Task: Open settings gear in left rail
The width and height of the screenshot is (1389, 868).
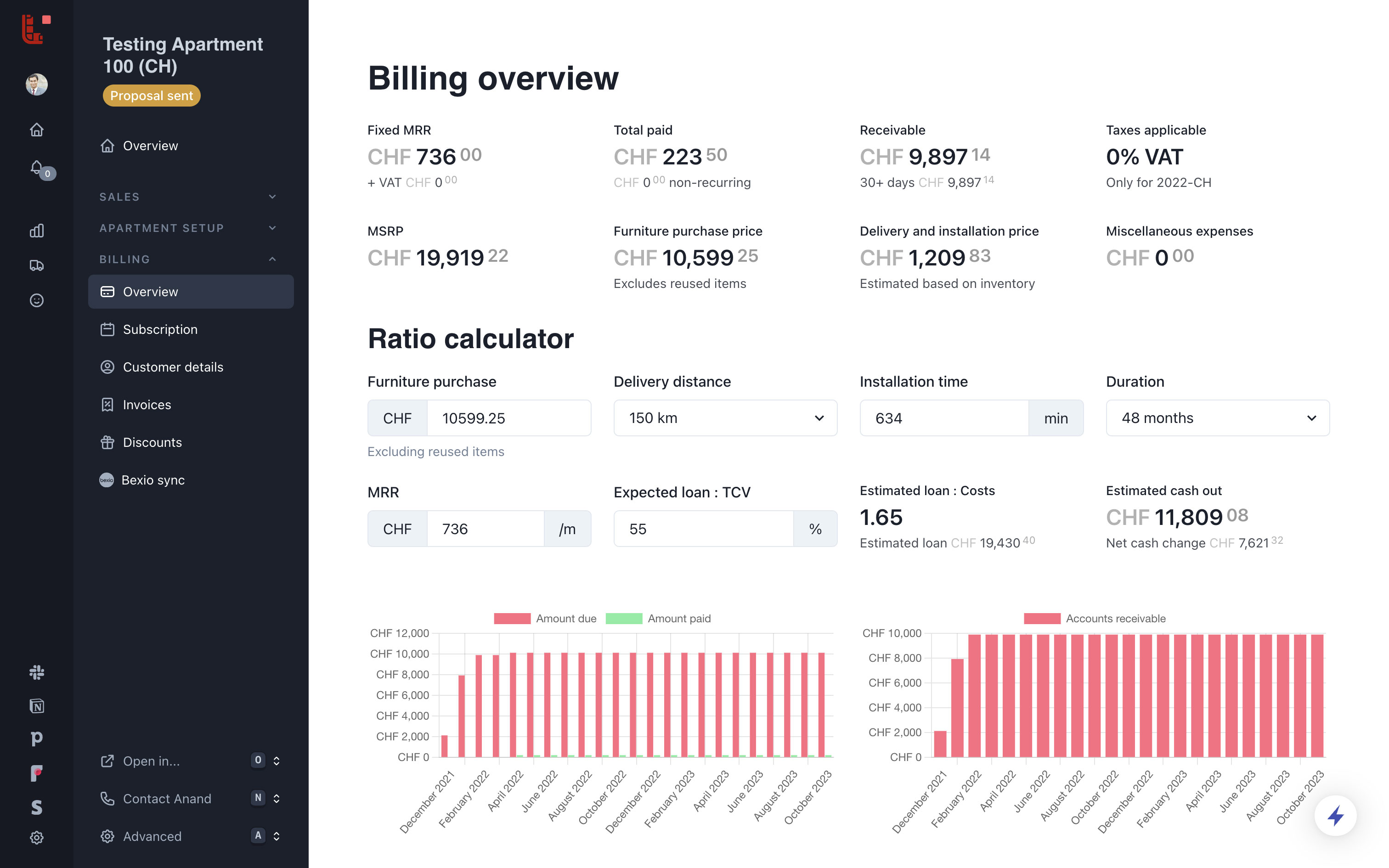Action: (x=36, y=838)
